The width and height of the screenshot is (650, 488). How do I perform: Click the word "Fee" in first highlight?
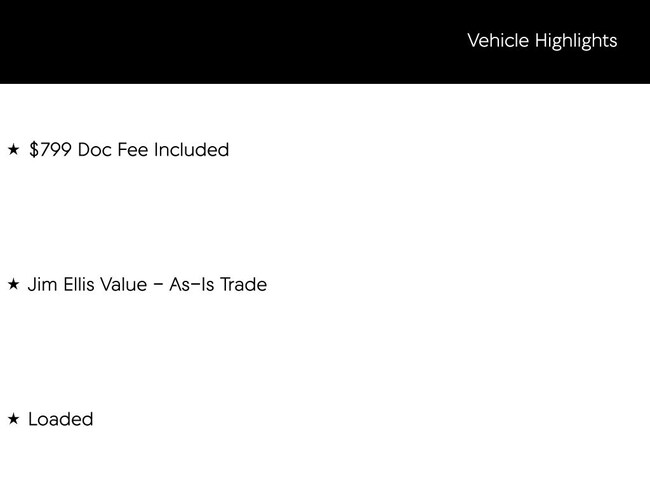(x=133, y=150)
